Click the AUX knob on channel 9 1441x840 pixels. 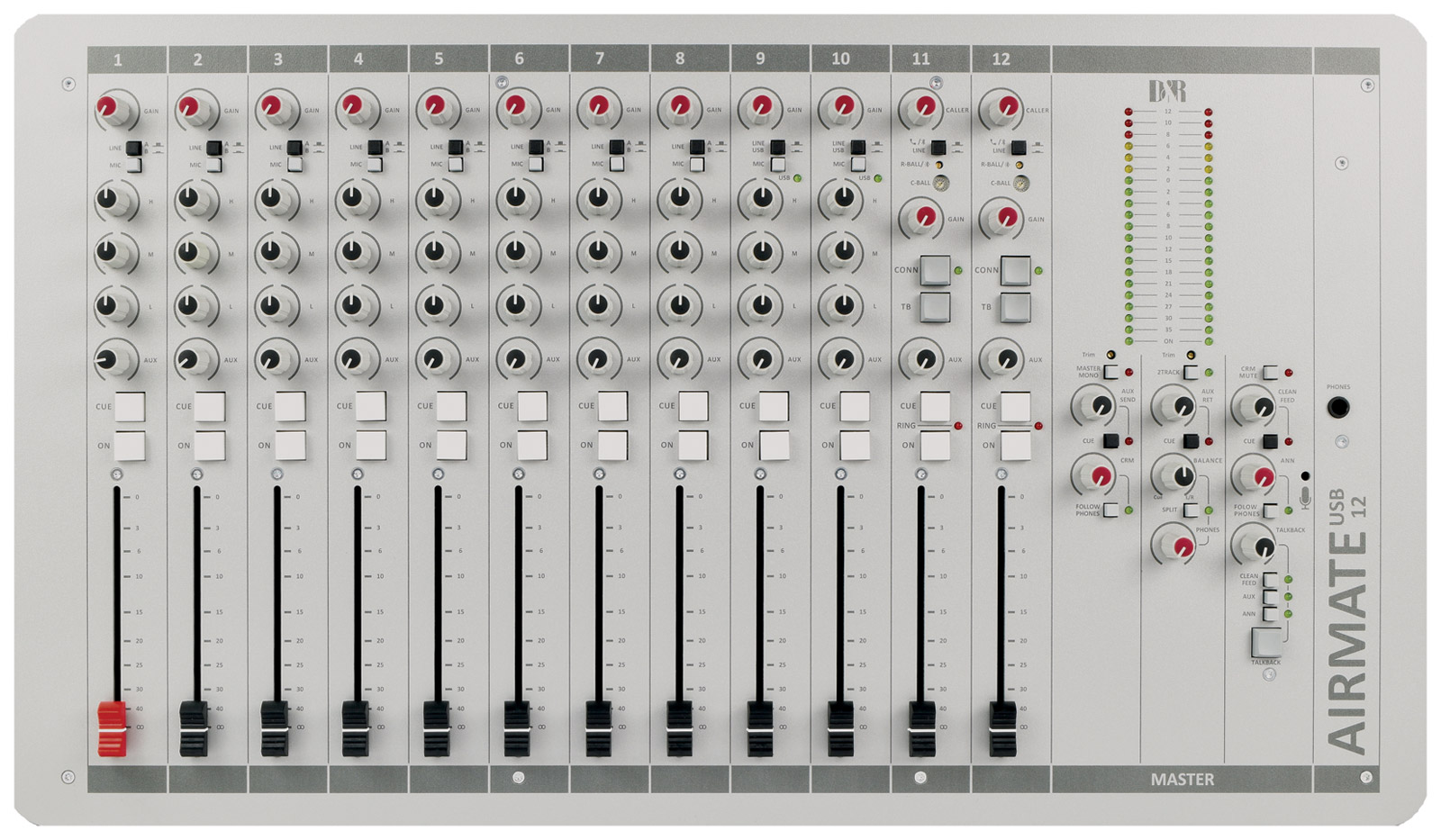[x=761, y=359]
